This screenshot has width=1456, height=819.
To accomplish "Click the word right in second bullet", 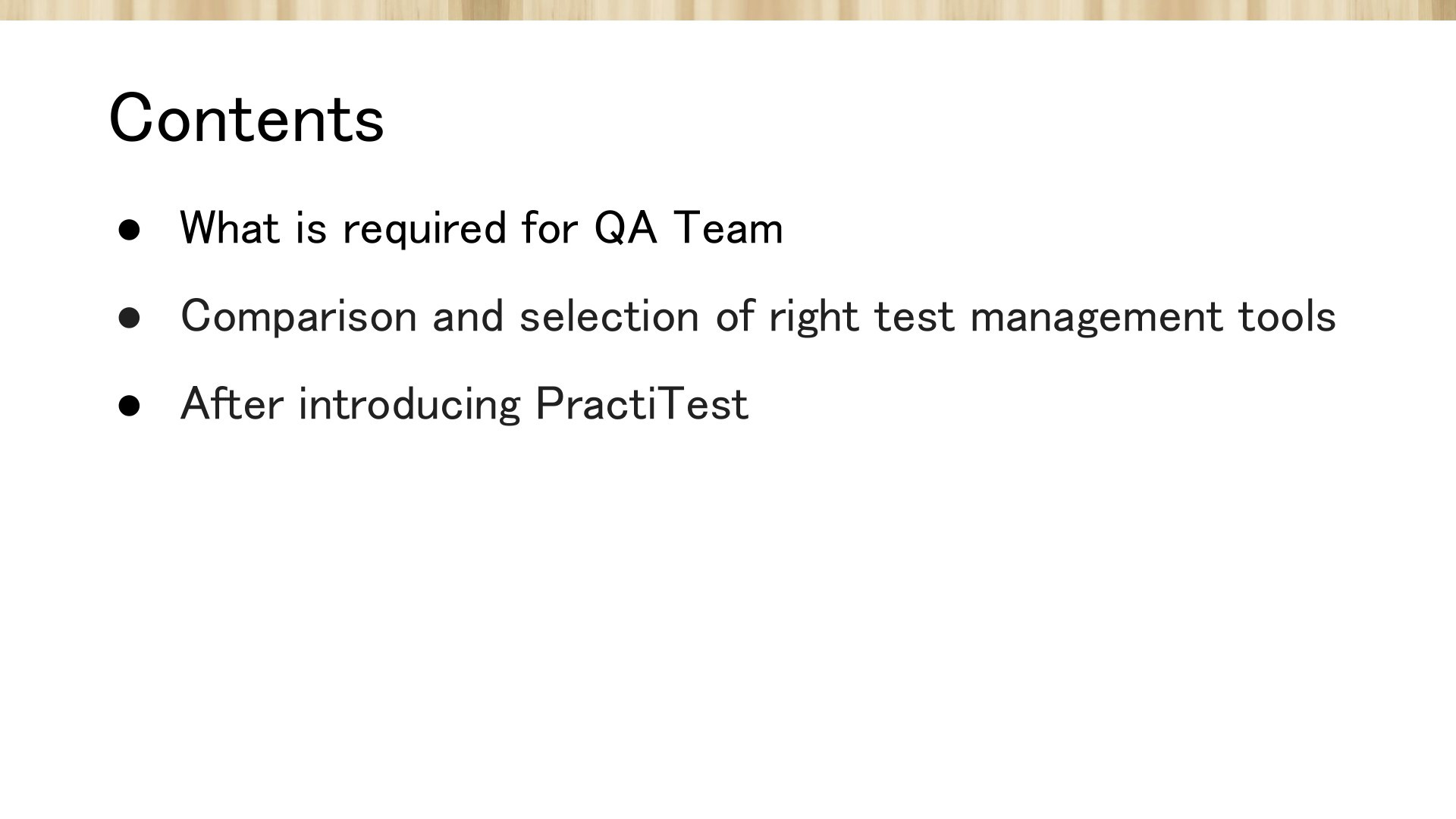I will pyautogui.click(x=814, y=317).
